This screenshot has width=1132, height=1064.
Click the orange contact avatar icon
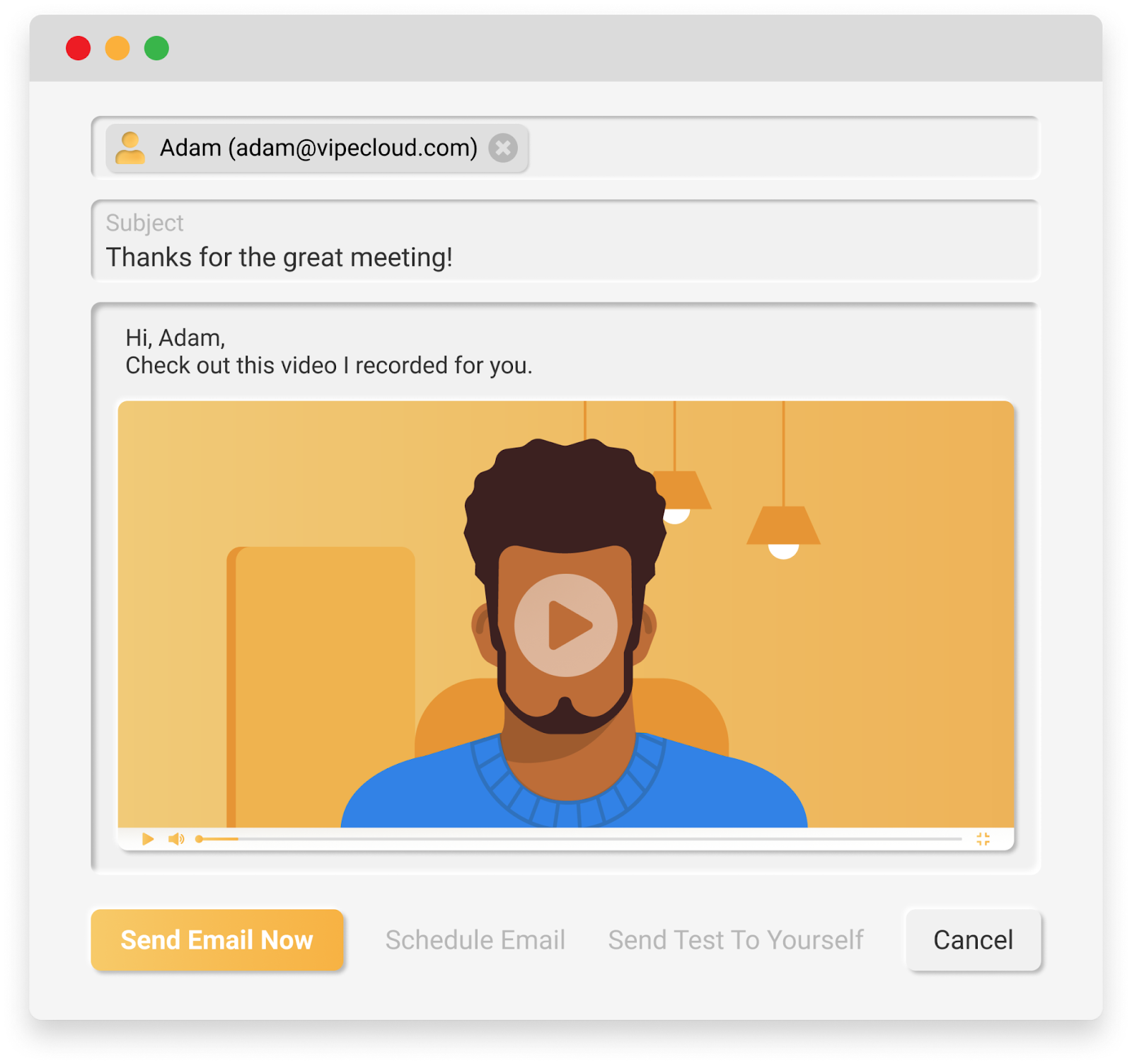tap(130, 148)
